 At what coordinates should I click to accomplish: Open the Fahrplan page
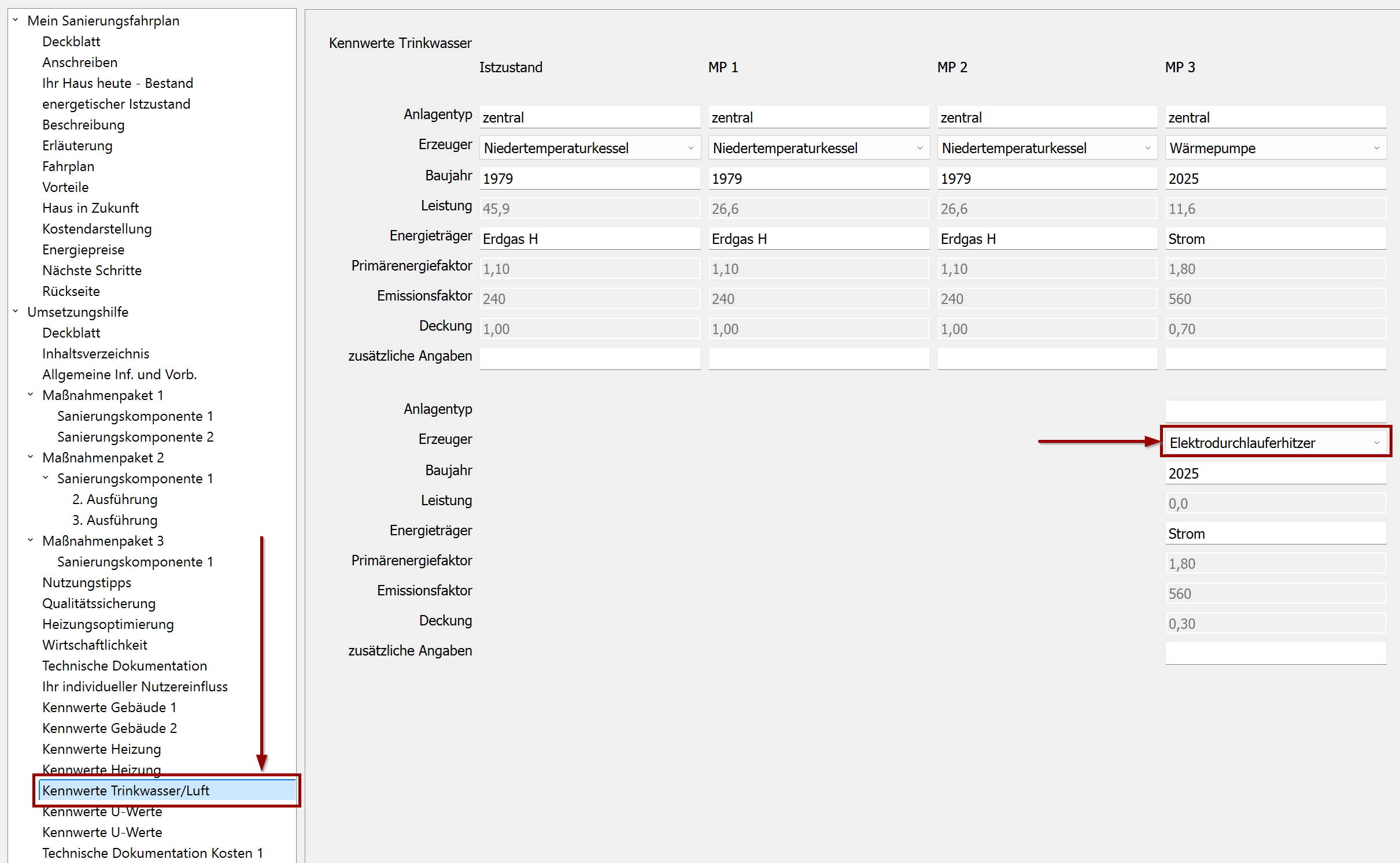coord(68,166)
